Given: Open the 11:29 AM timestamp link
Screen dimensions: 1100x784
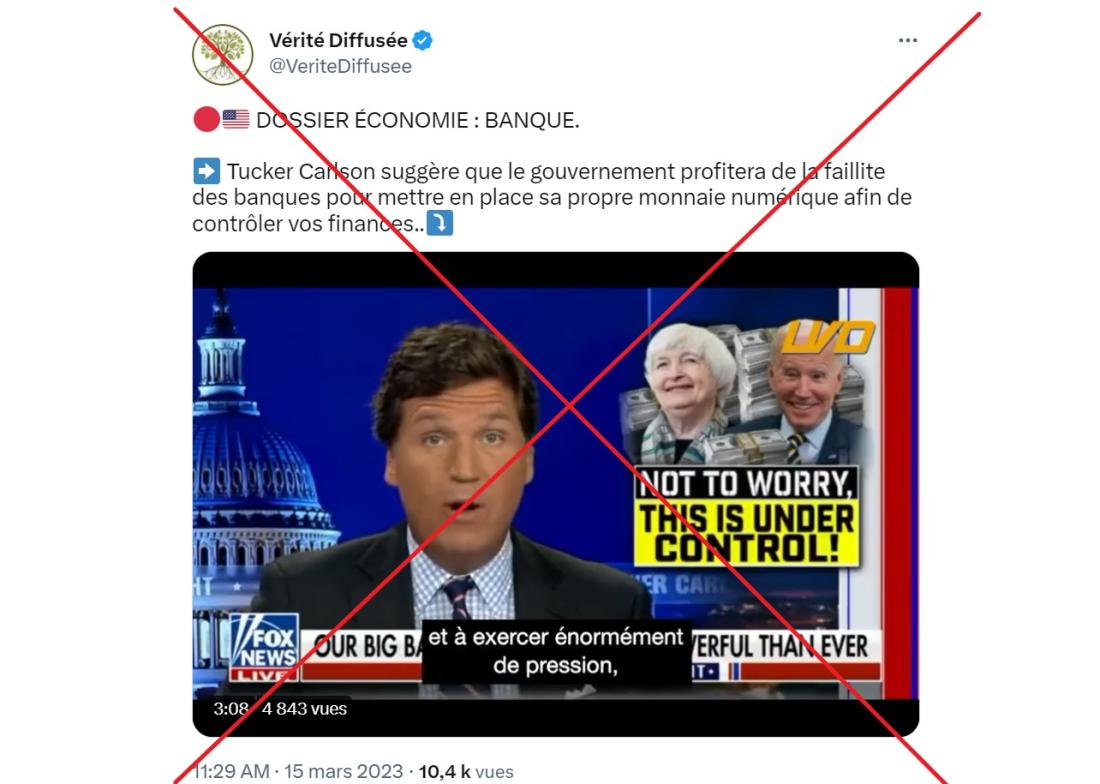Looking at the screenshot, I should point(232,771).
